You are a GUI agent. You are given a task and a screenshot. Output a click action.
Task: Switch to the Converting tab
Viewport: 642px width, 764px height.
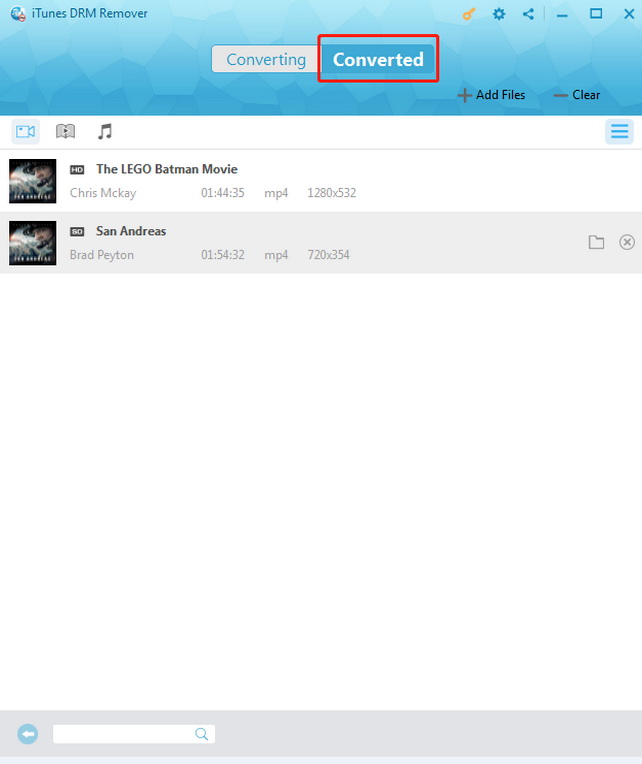pyautogui.click(x=266, y=59)
